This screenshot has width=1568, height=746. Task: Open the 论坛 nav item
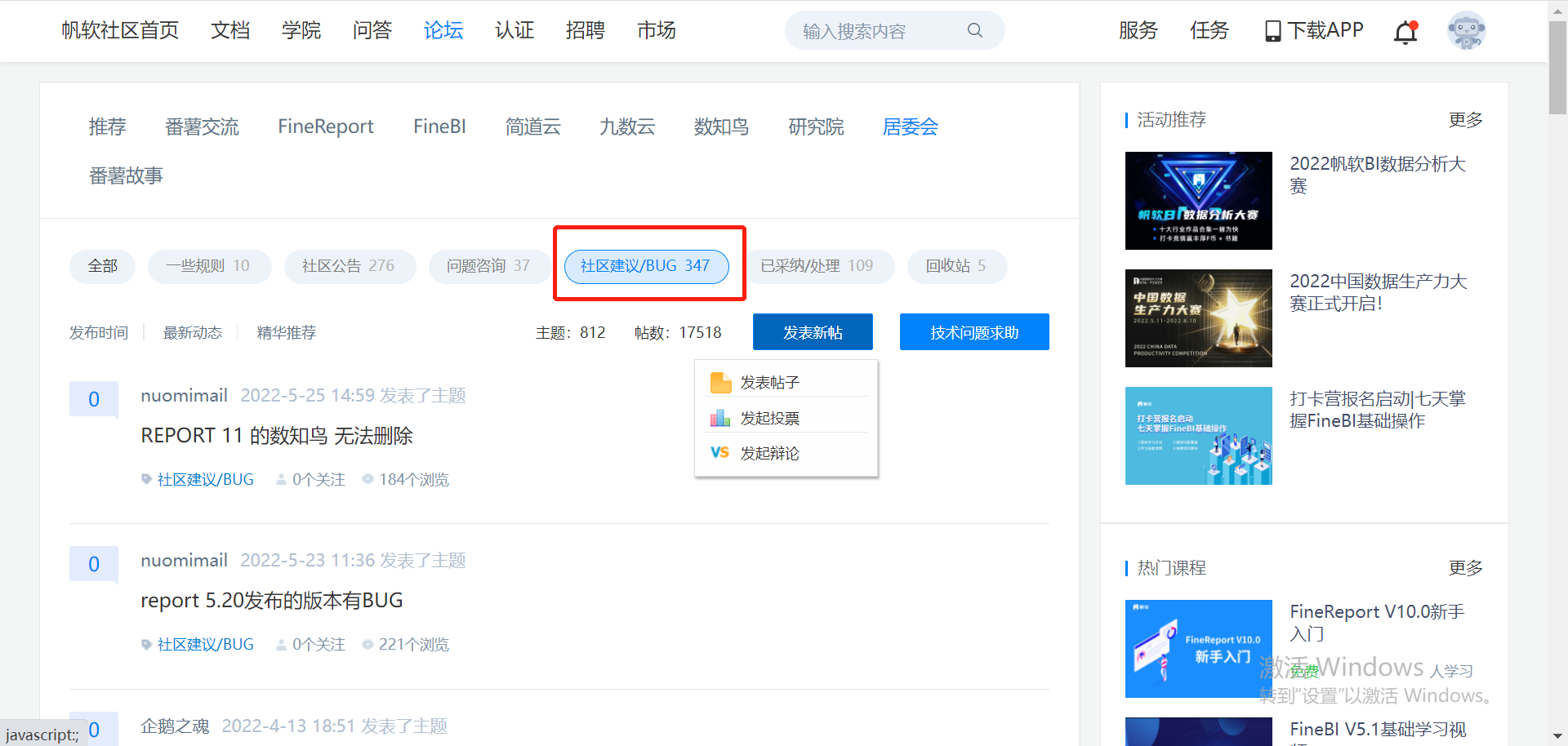click(443, 31)
